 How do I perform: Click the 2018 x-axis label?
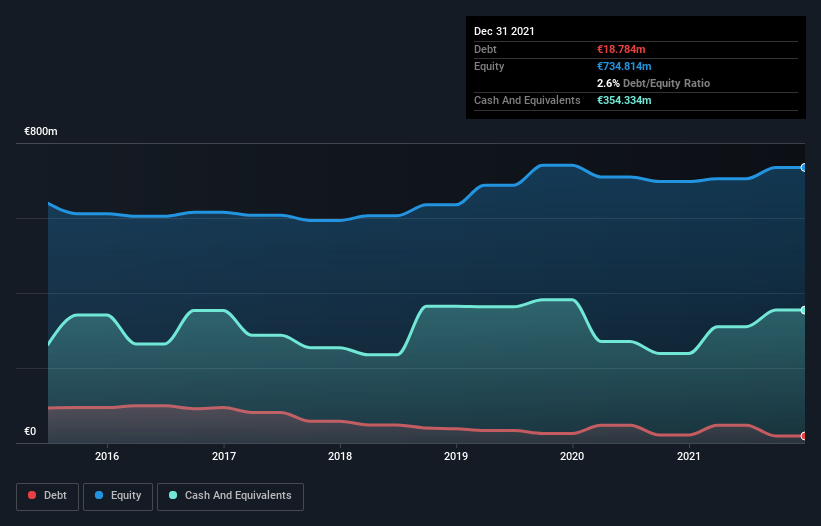coord(340,456)
